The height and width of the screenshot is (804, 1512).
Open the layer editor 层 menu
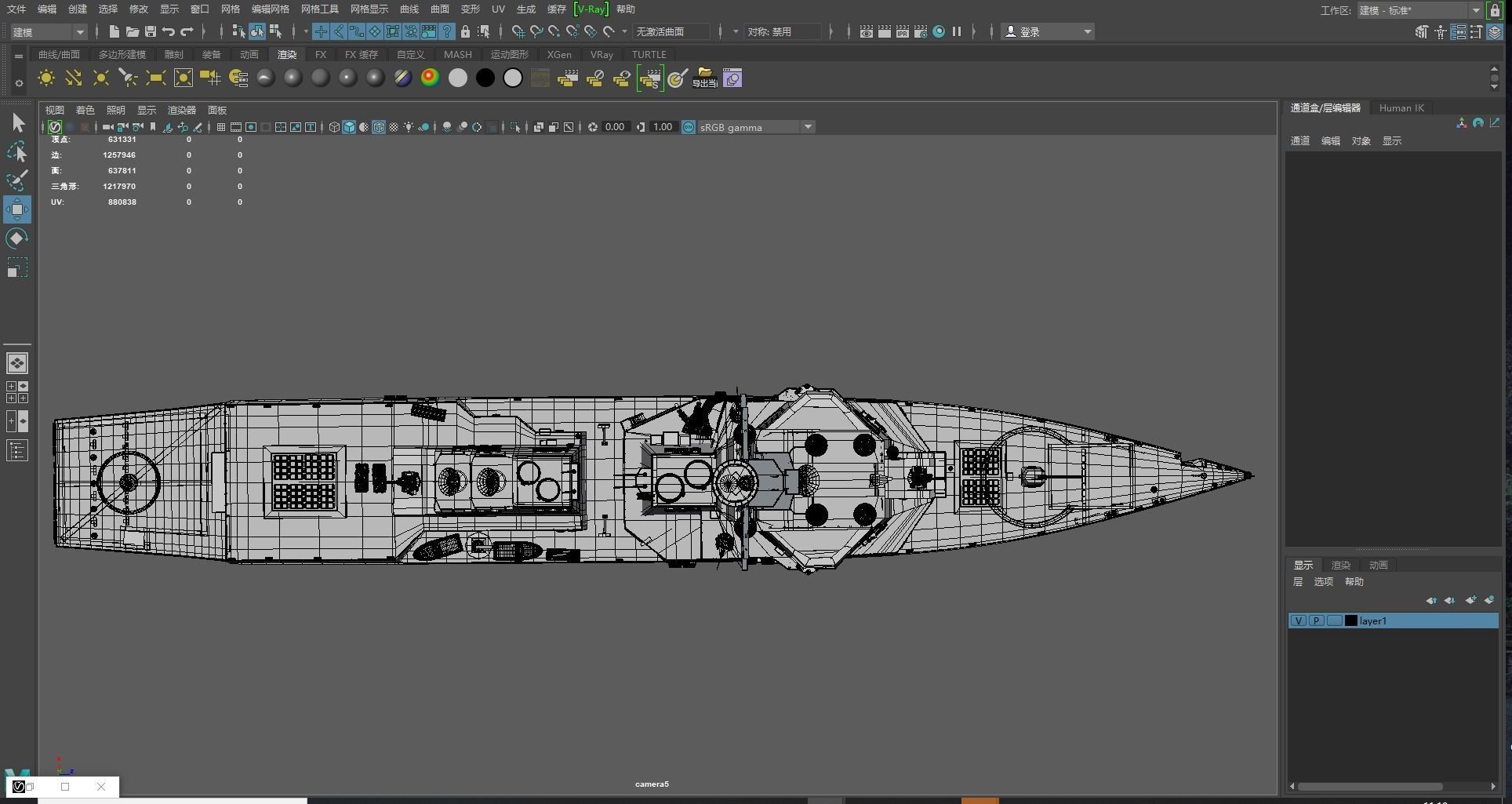[x=1298, y=582]
